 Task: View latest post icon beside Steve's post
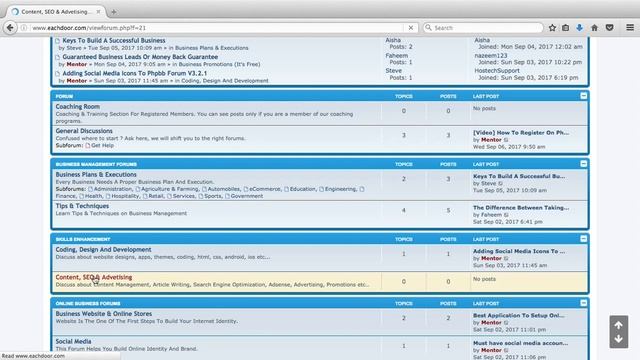(501, 184)
